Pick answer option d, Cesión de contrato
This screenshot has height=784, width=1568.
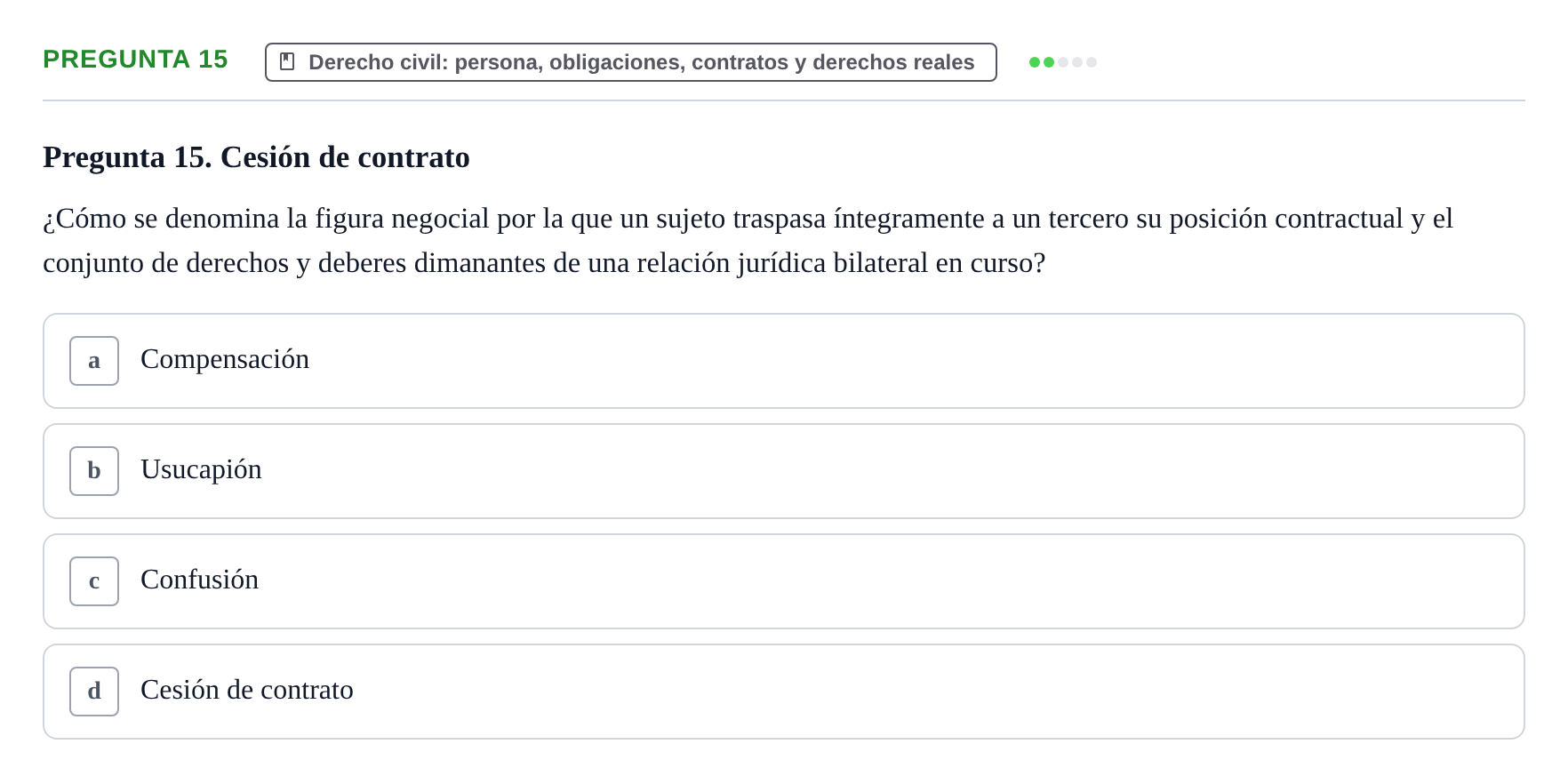(x=784, y=692)
